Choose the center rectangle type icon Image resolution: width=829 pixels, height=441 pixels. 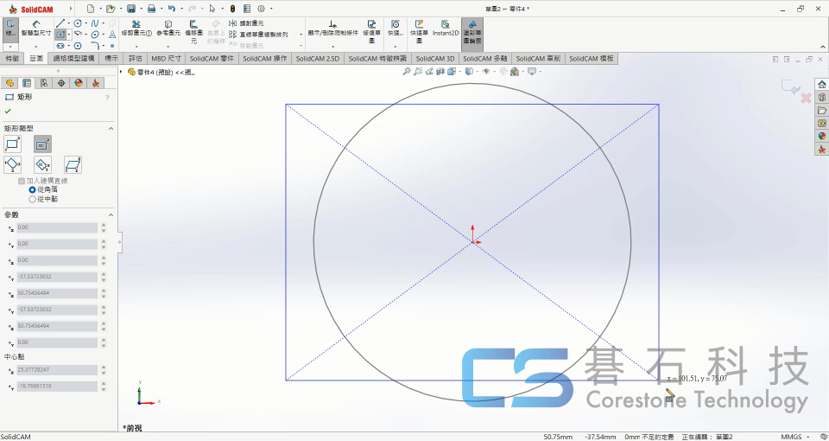(x=43, y=145)
